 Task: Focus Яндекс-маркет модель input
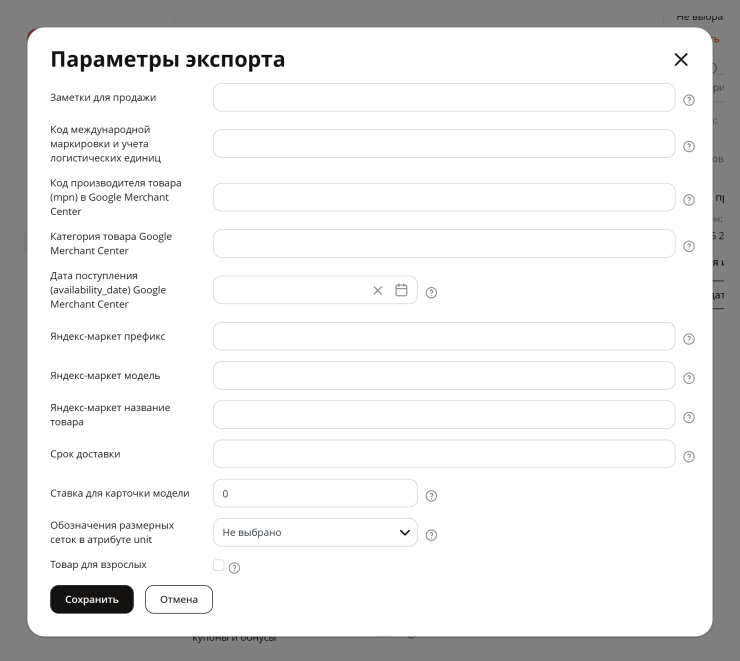(x=444, y=376)
